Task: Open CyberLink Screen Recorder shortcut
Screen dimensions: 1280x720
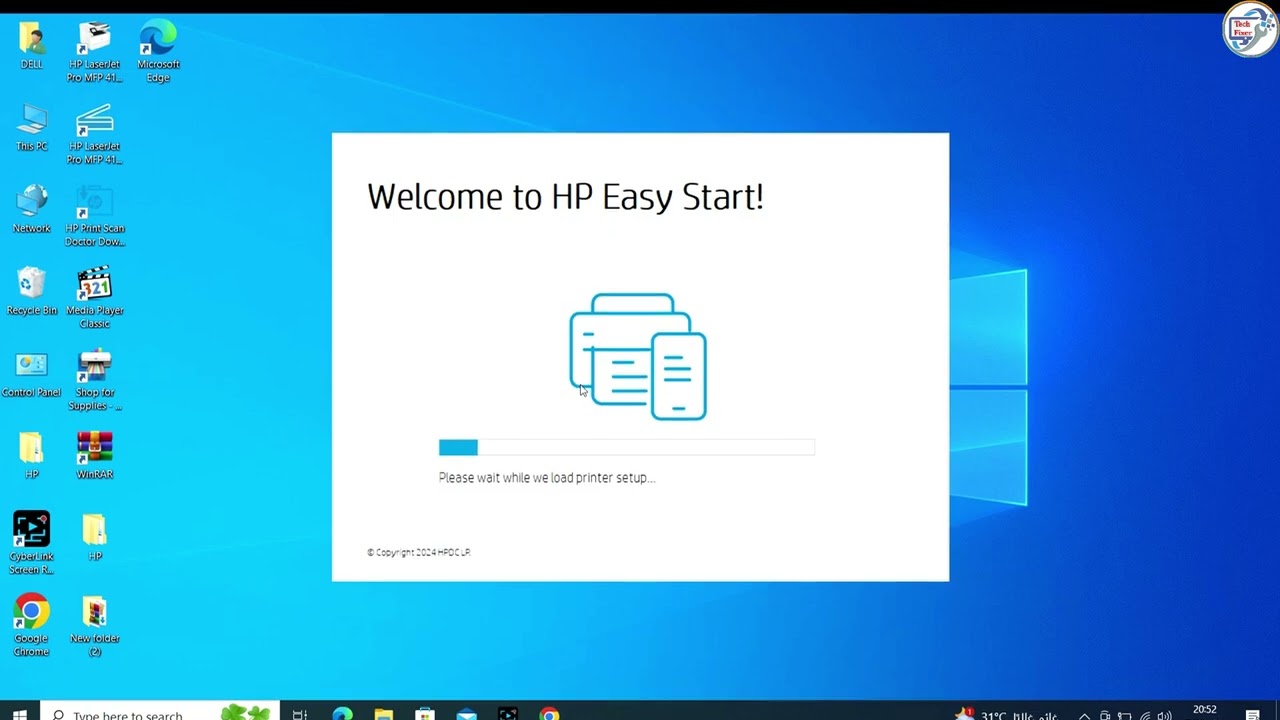Action: 32,544
